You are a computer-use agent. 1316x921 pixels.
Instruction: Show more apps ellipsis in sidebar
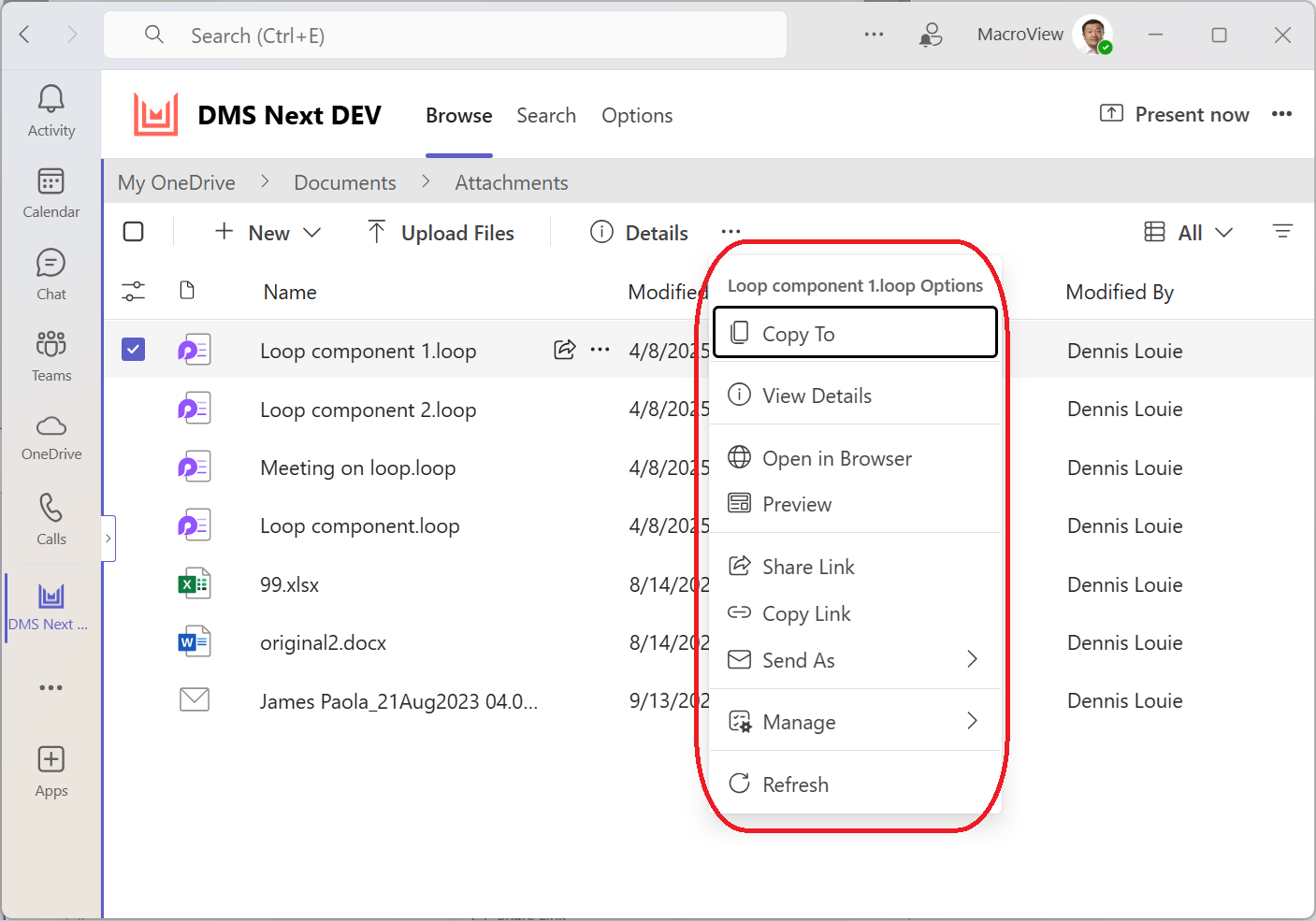[x=51, y=687]
